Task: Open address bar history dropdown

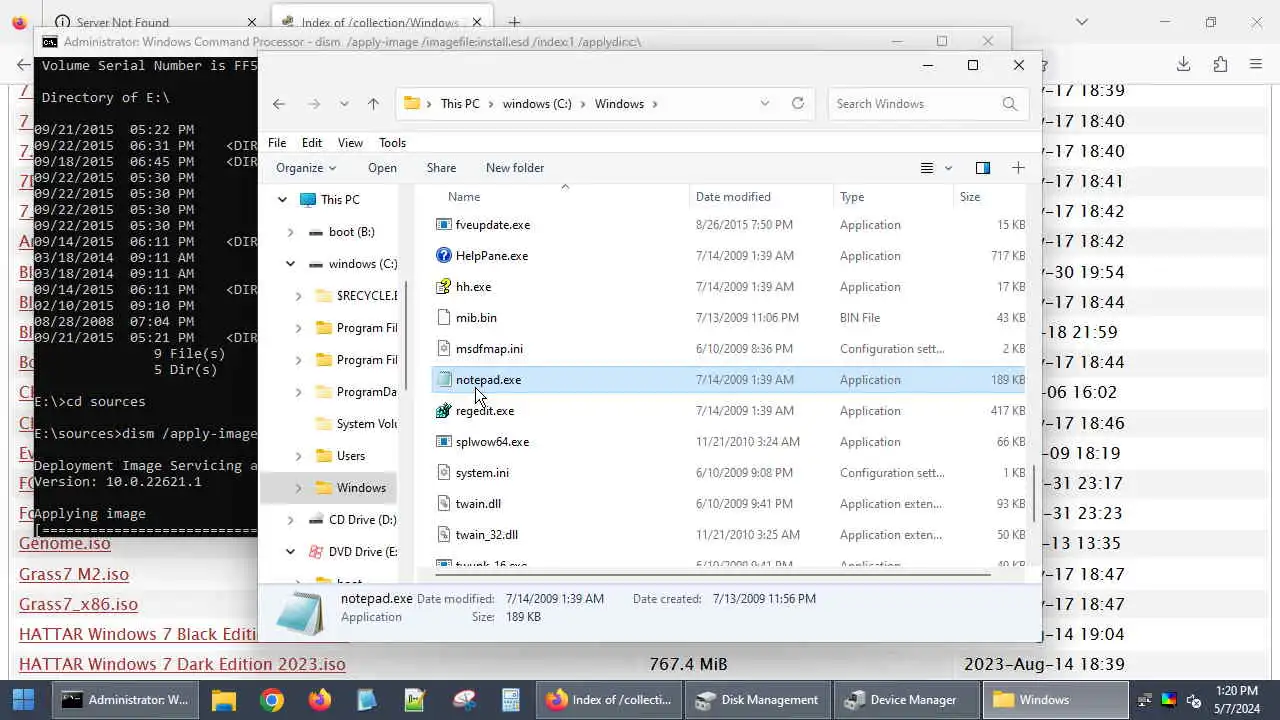Action: click(765, 103)
